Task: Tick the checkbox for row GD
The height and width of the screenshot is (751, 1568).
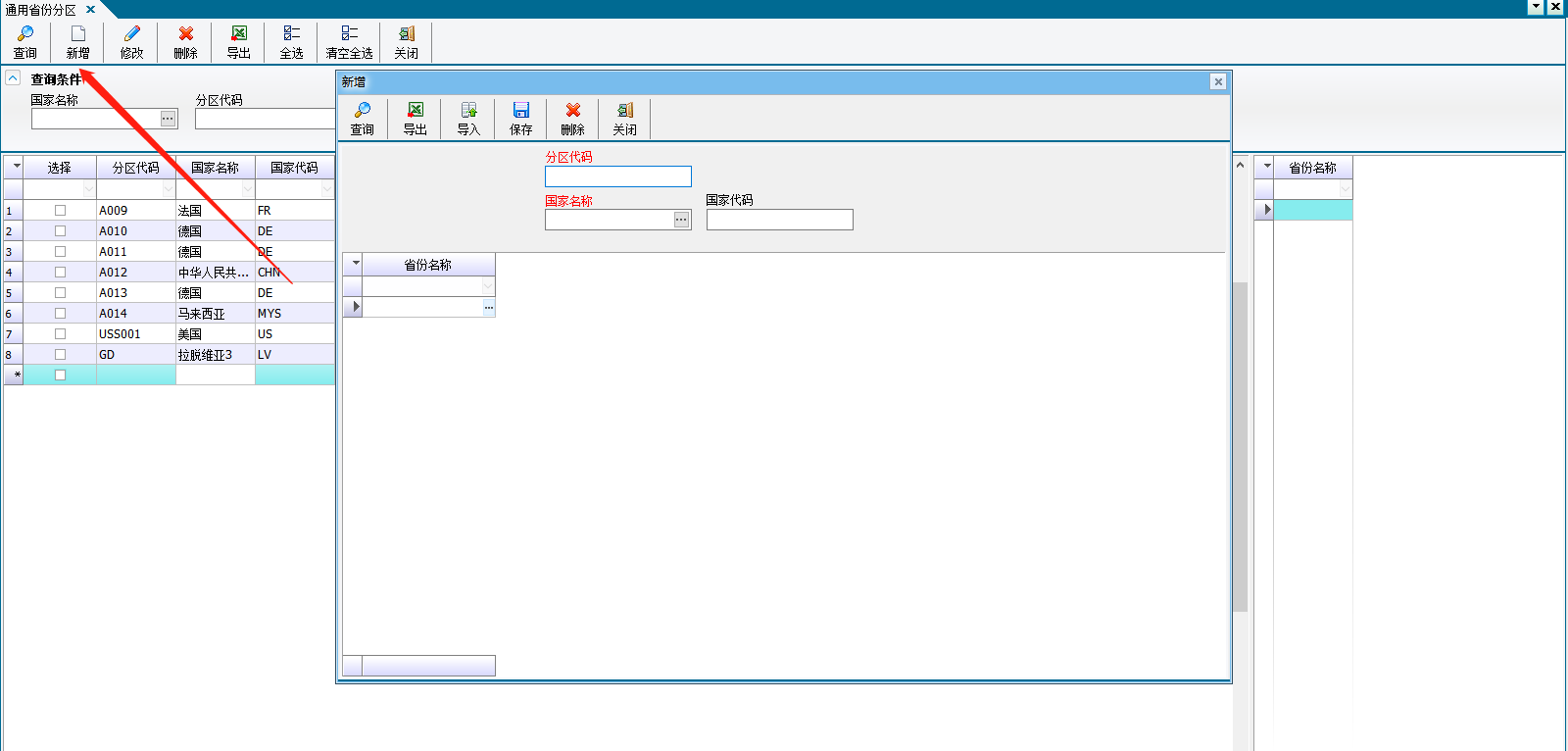Action: (60, 354)
